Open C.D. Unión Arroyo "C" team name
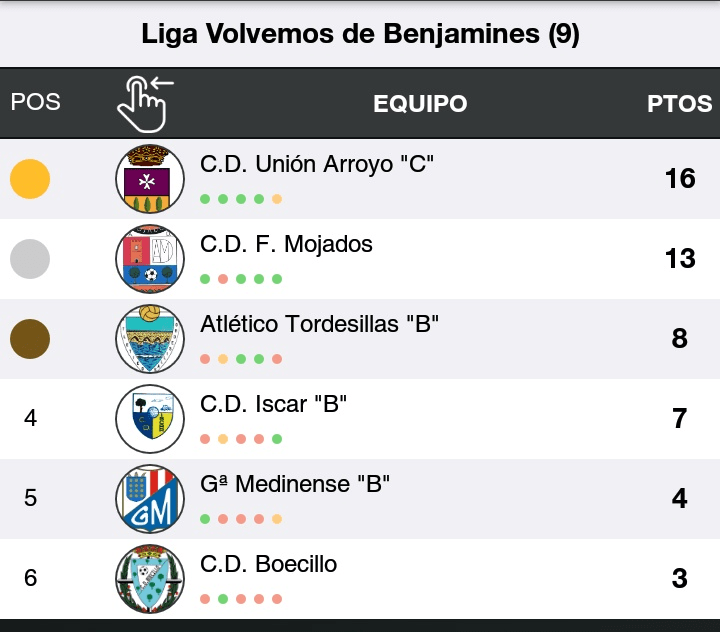Viewport: 720px width, 632px height. (x=316, y=164)
